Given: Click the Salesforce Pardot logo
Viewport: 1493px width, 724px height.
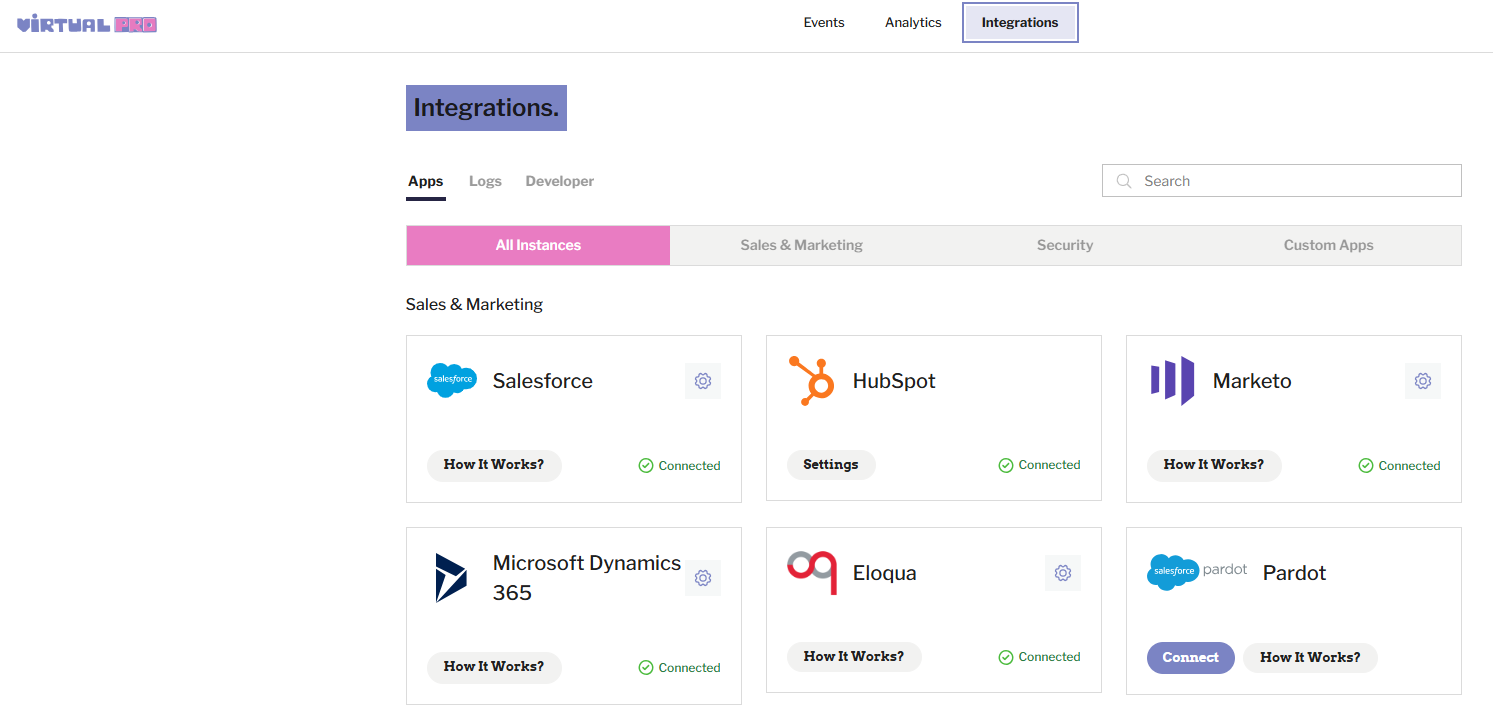Looking at the screenshot, I should pos(1197,572).
